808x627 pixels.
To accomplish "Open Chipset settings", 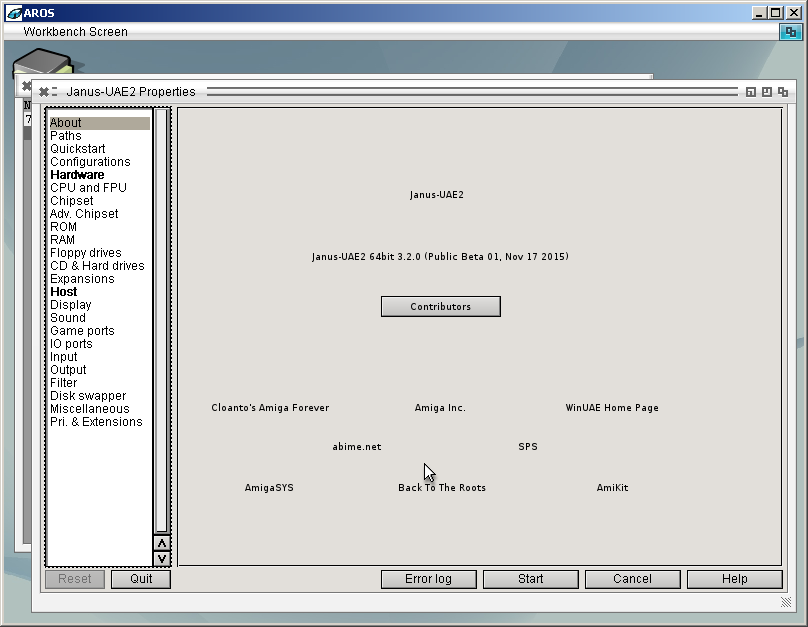I will tap(99, 201).
